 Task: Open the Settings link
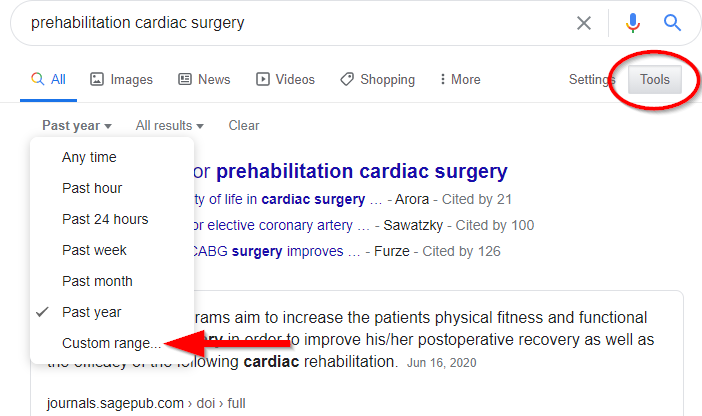(x=592, y=80)
